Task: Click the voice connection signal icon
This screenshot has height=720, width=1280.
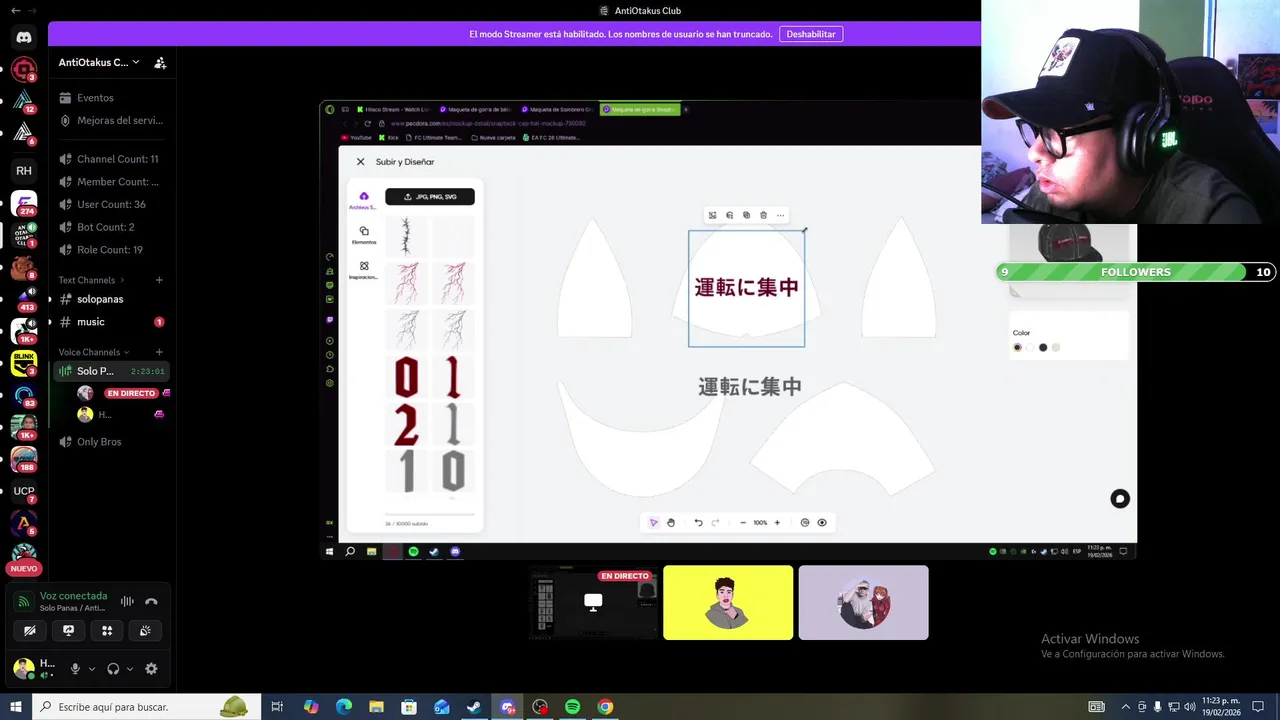Action: click(24, 601)
